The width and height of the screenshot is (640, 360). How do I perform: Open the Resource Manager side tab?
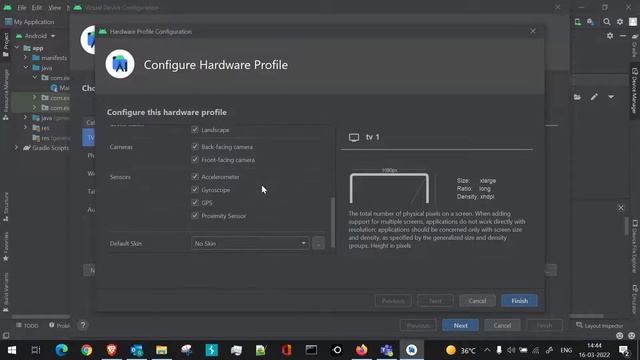tap(5, 95)
